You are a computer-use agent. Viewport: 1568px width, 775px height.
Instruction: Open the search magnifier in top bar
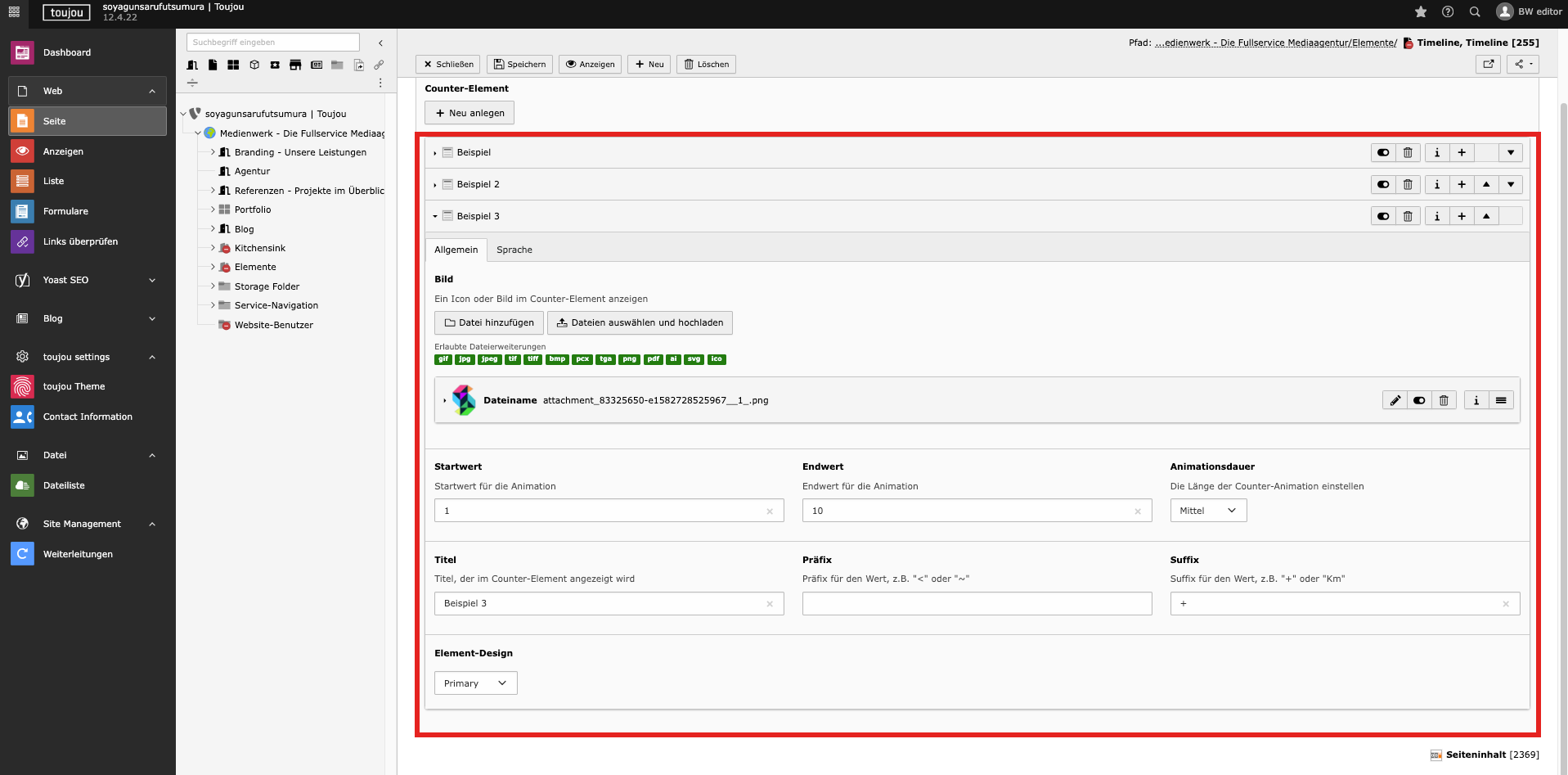coord(1475,11)
